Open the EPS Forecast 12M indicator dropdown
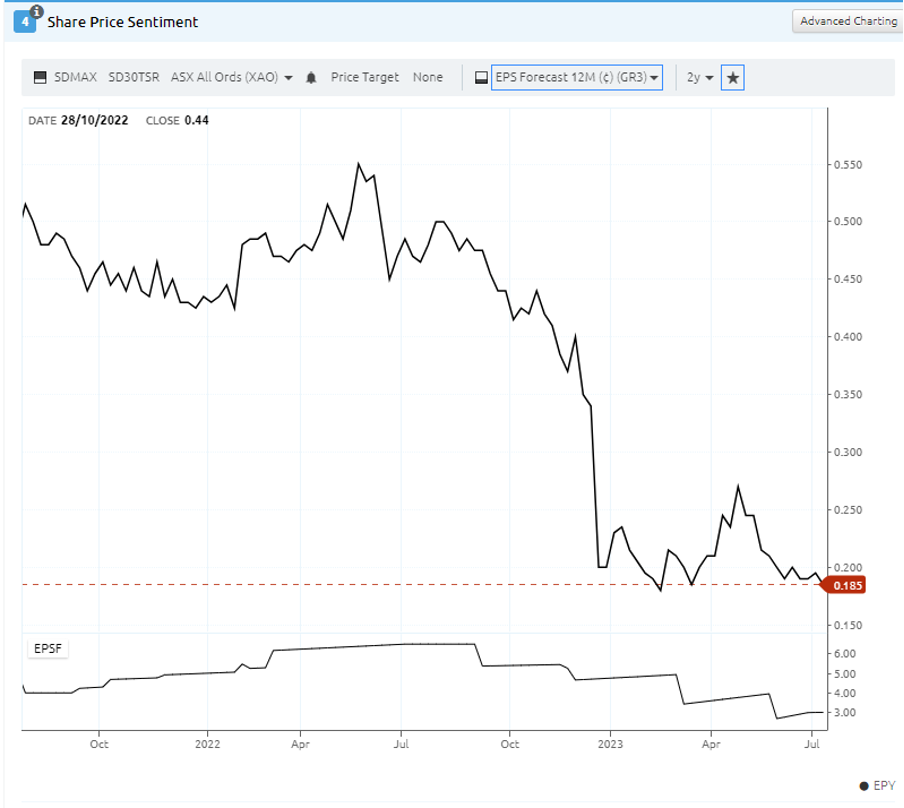Viewport: 904px width, 808px height. point(577,77)
